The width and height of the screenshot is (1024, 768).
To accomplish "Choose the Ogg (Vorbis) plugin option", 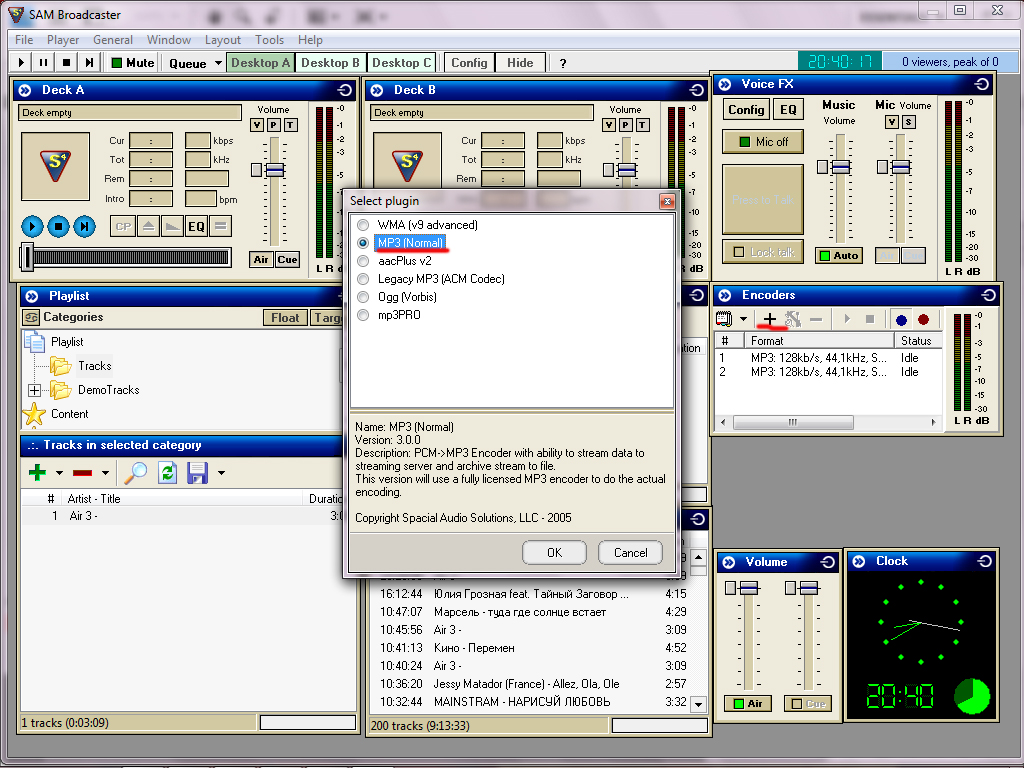I will click(363, 297).
